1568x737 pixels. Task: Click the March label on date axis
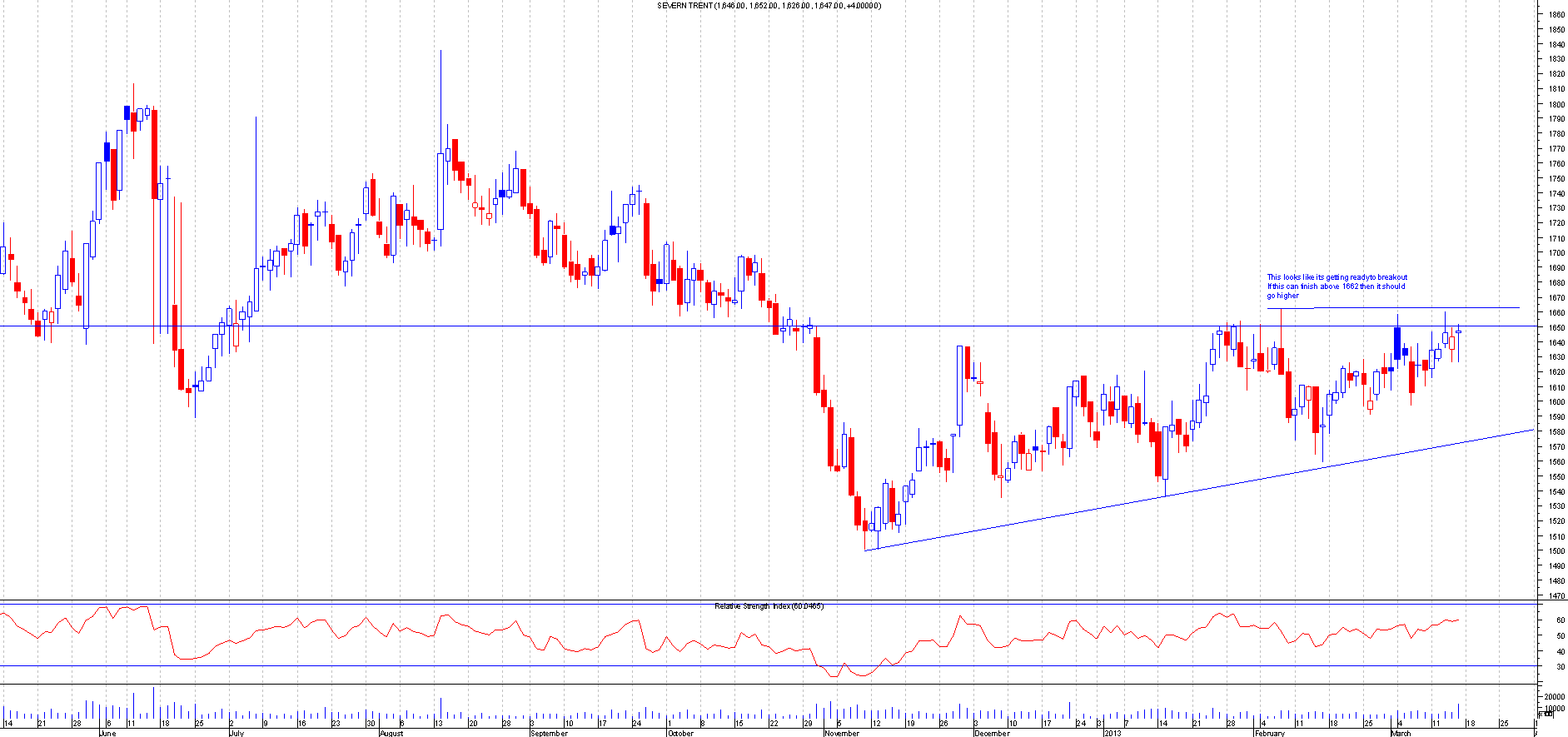click(1401, 734)
